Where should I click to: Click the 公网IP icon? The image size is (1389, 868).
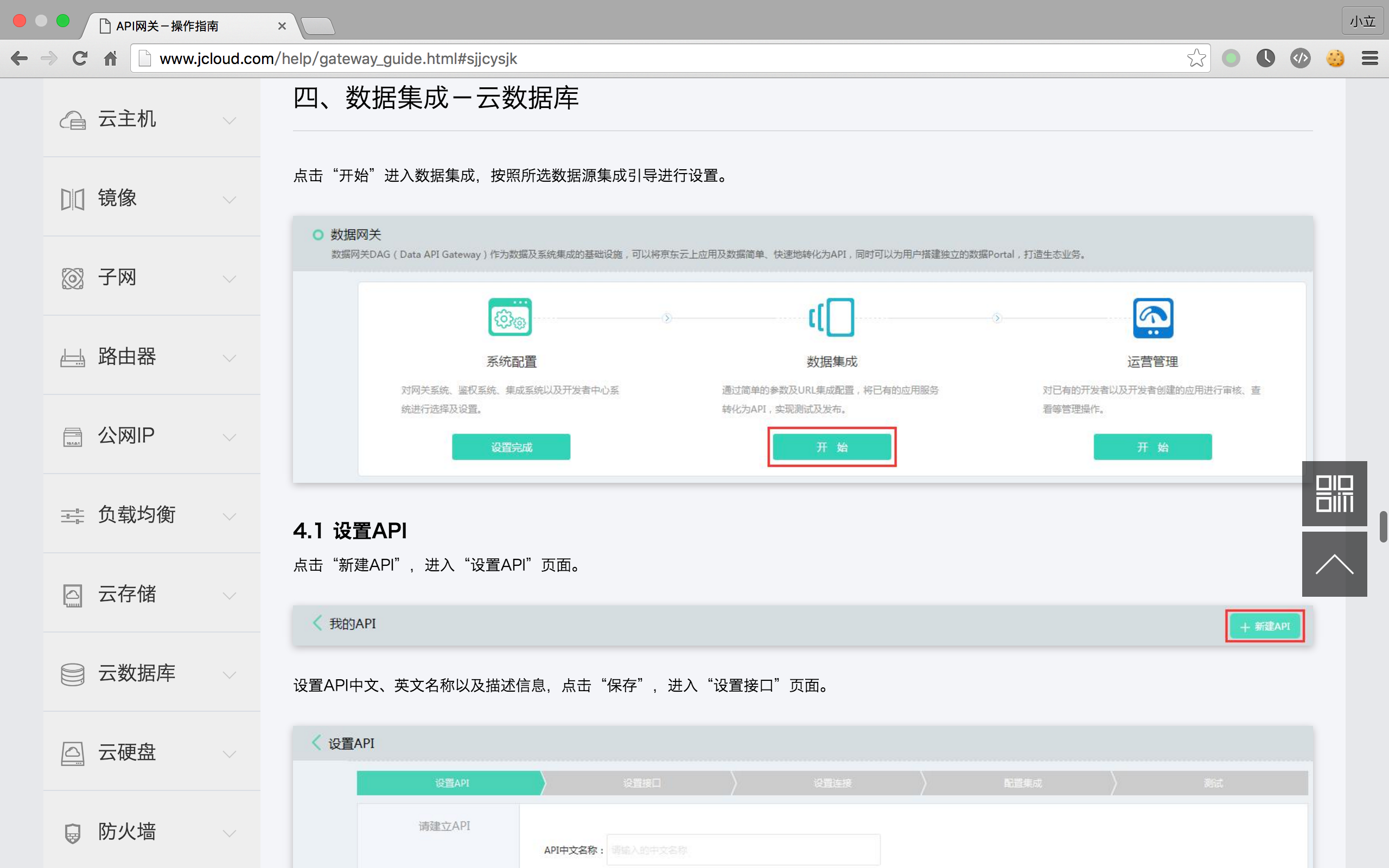click(73, 436)
